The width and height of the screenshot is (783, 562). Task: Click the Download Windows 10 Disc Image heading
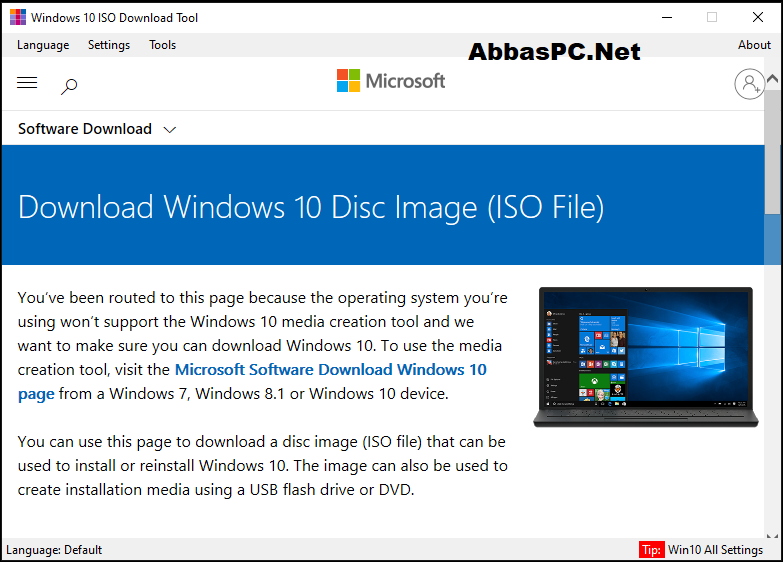[x=311, y=207]
